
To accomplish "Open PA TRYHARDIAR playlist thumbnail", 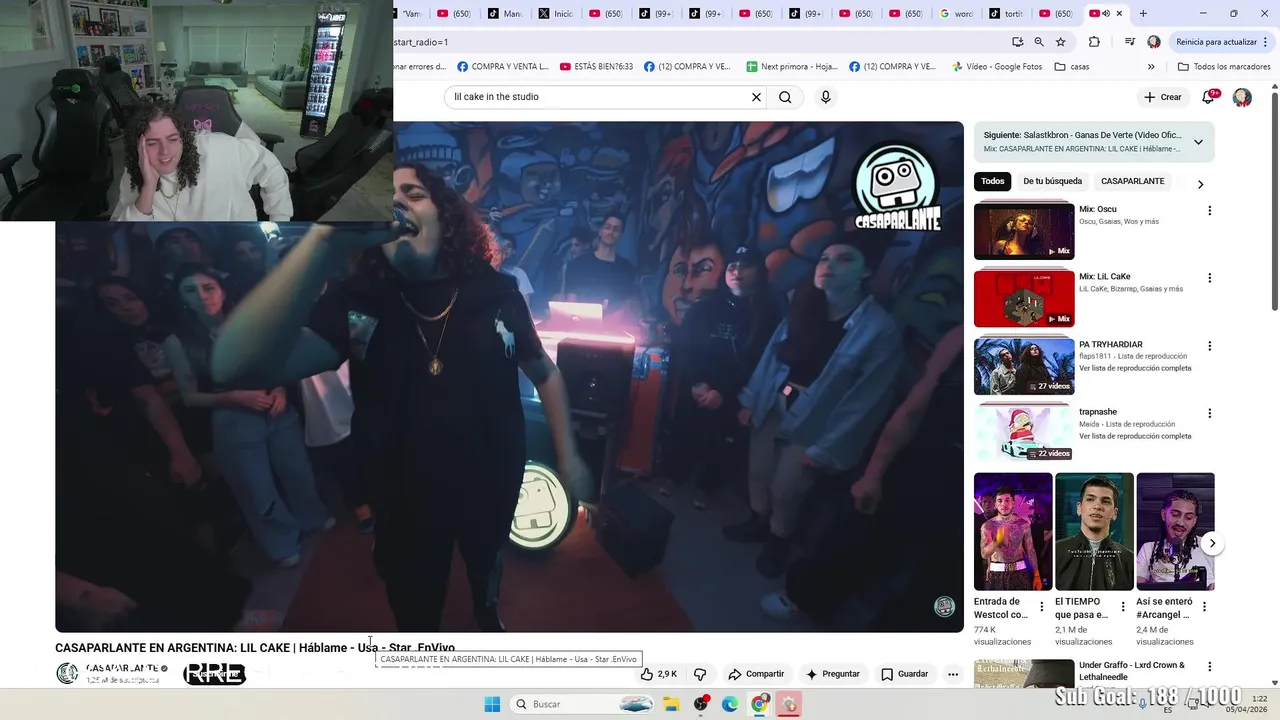I will [1024, 366].
